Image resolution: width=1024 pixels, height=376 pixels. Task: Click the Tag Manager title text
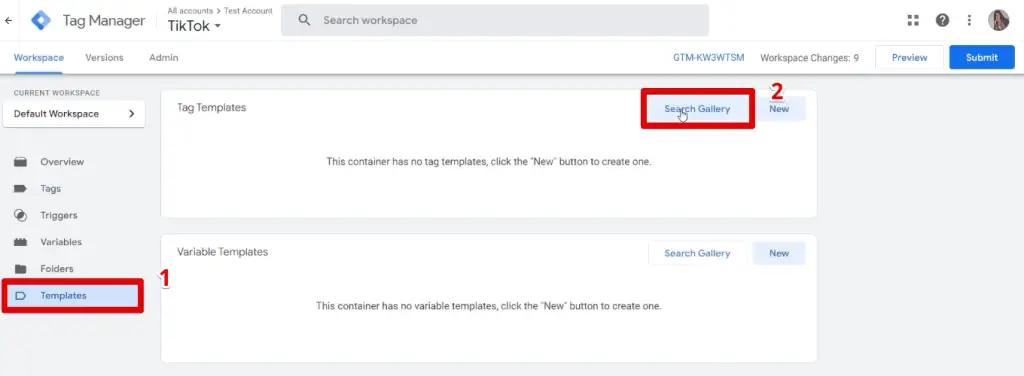(x=104, y=21)
